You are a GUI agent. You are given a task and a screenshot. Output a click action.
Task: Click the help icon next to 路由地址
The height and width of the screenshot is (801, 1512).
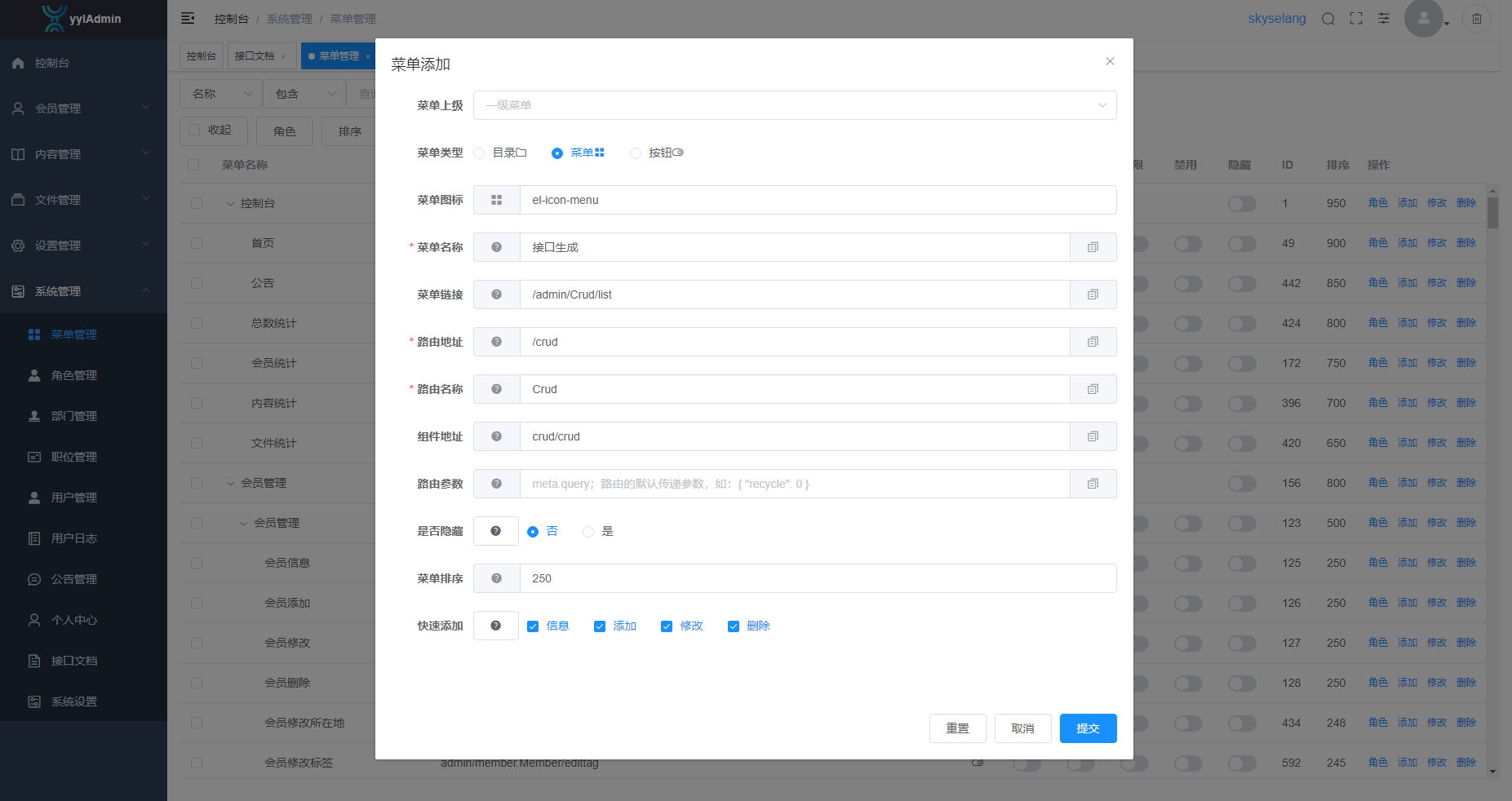[x=496, y=342]
